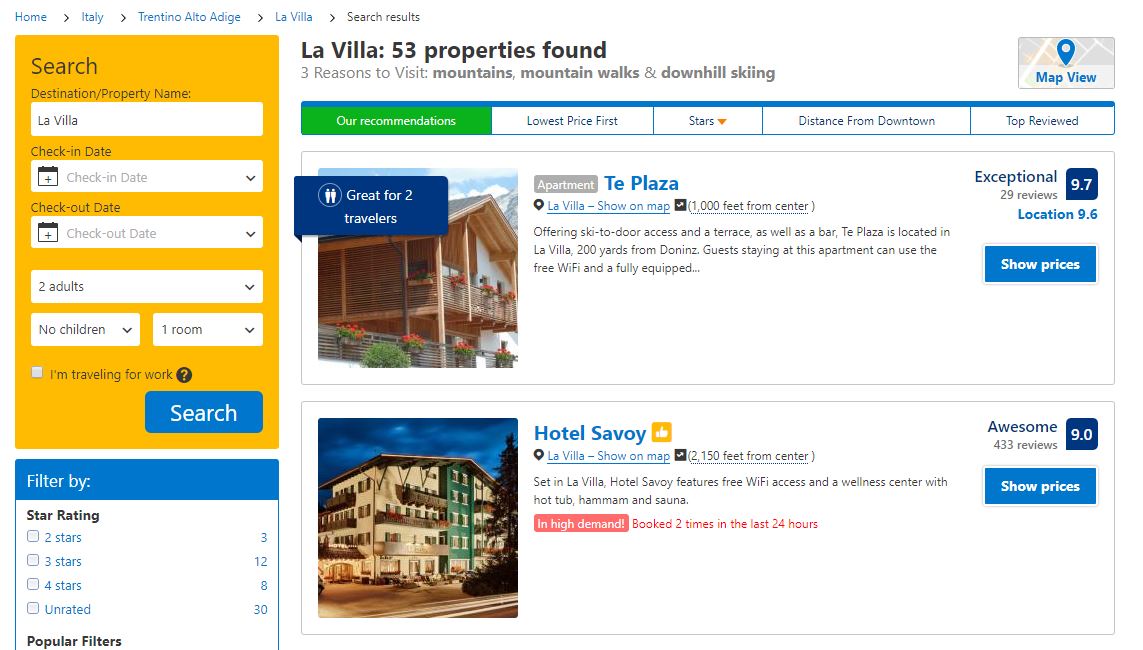The width and height of the screenshot is (1143, 650).
Task: Open the 2 adults dropdown
Action: [147, 286]
